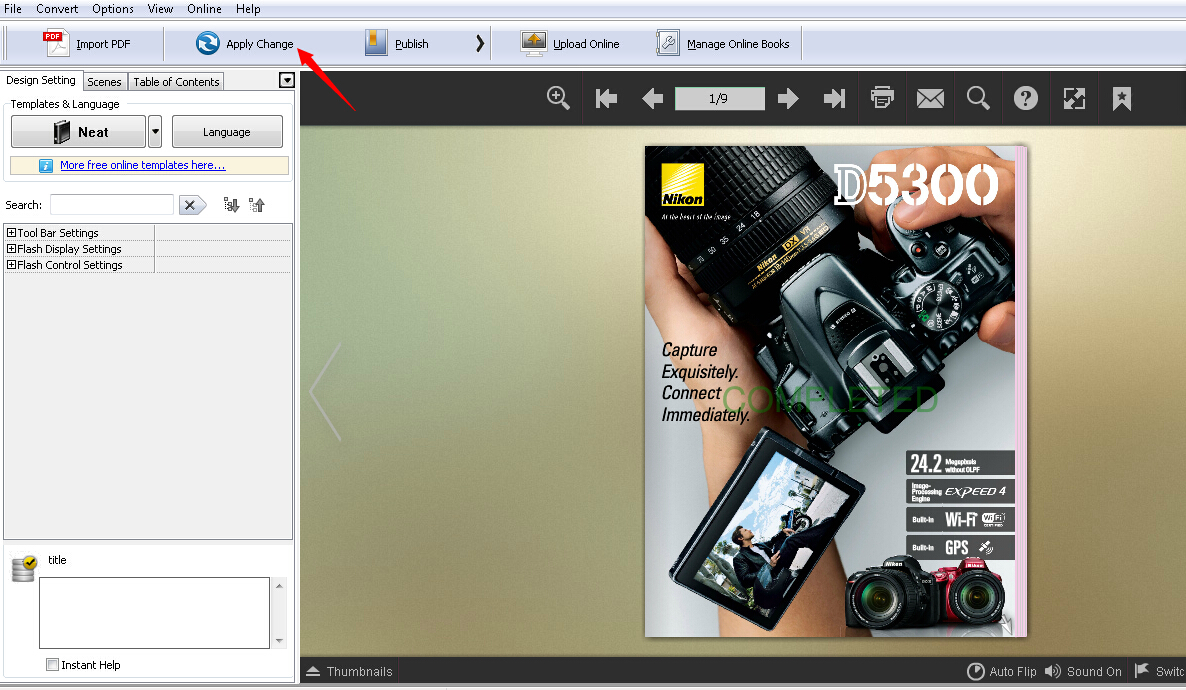Open the email sharing icon
Image resolution: width=1186 pixels, height=690 pixels.
[x=930, y=97]
